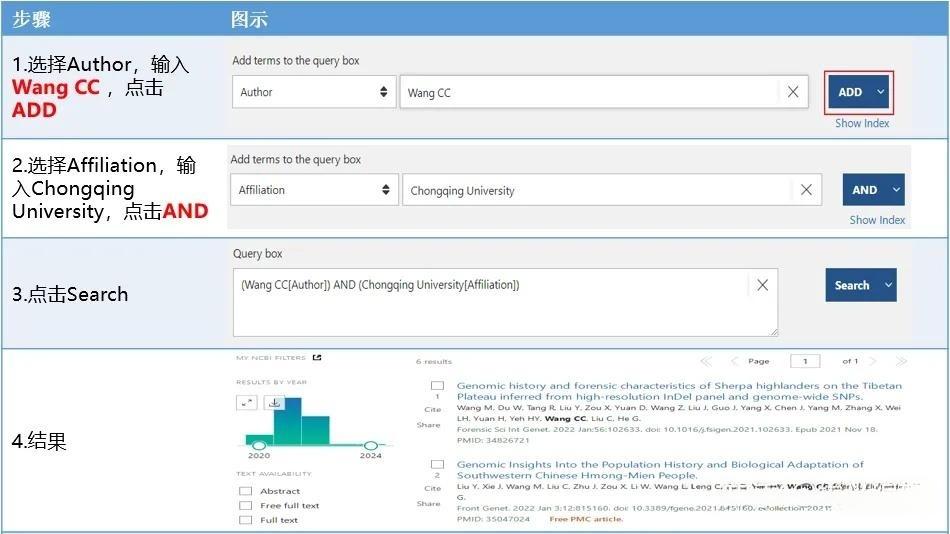The height and width of the screenshot is (534, 950).
Task: Expand the Search button options arrow
Action: [x=888, y=285]
